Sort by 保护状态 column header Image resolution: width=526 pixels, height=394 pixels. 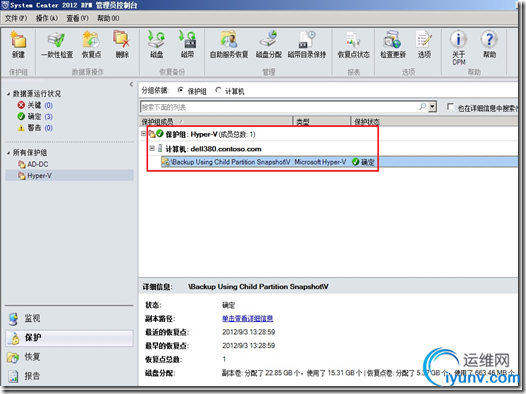tap(434, 121)
